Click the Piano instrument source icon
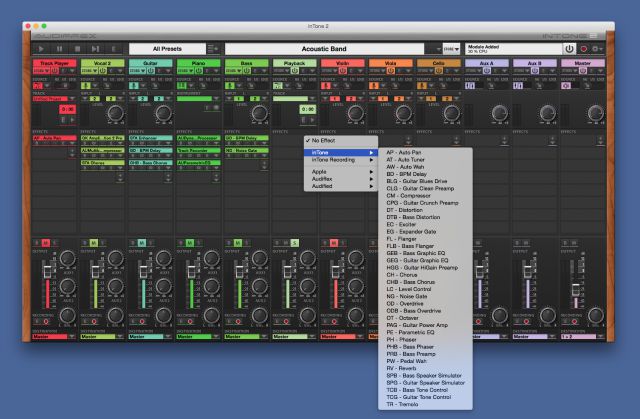 [182, 86]
